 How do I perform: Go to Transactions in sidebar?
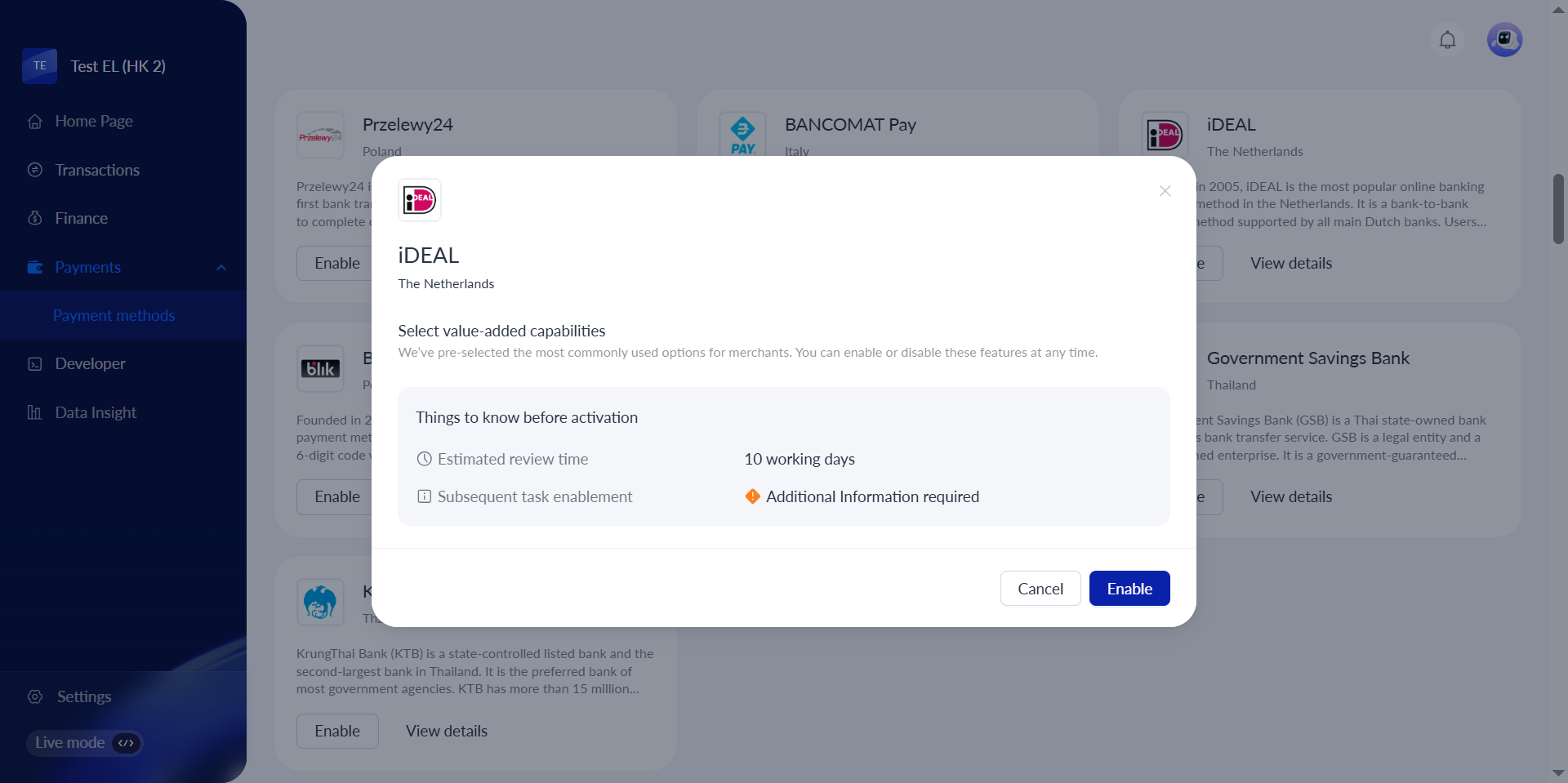[97, 170]
